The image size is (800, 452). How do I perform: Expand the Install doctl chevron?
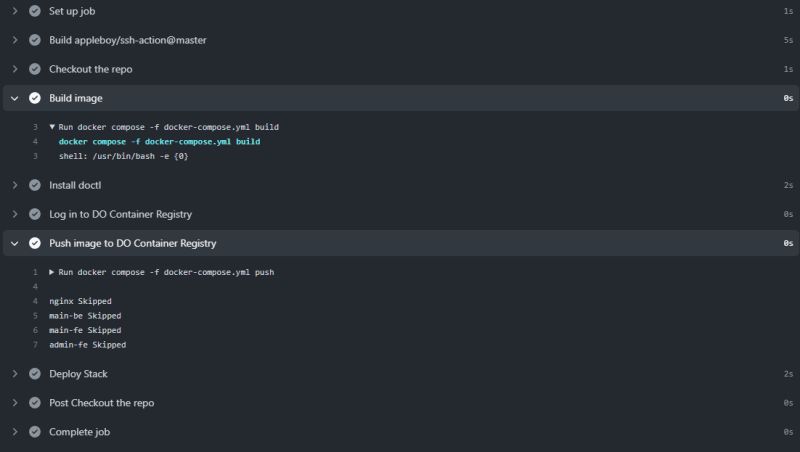15,185
